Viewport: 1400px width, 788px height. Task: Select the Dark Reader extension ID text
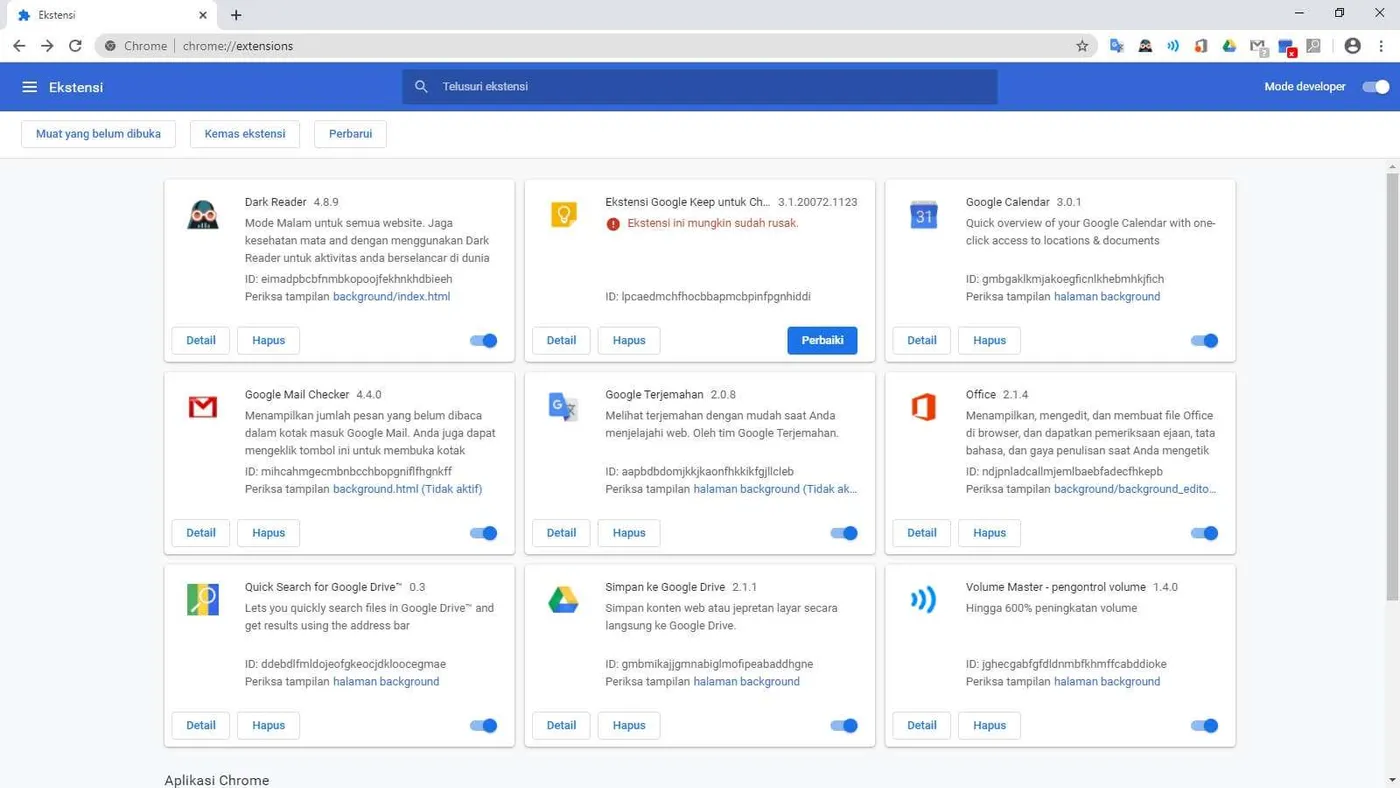tap(349, 279)
